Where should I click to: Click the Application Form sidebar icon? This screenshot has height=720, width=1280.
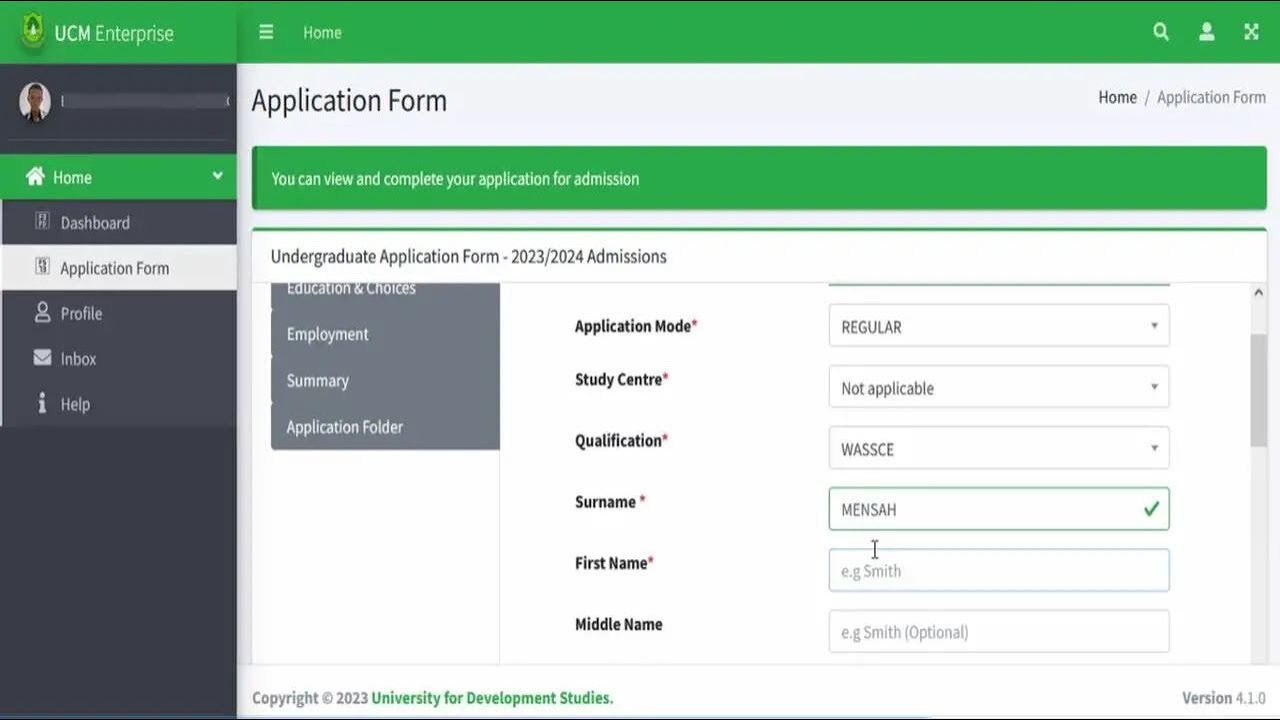pyautogui.click(x=42, y=266)
